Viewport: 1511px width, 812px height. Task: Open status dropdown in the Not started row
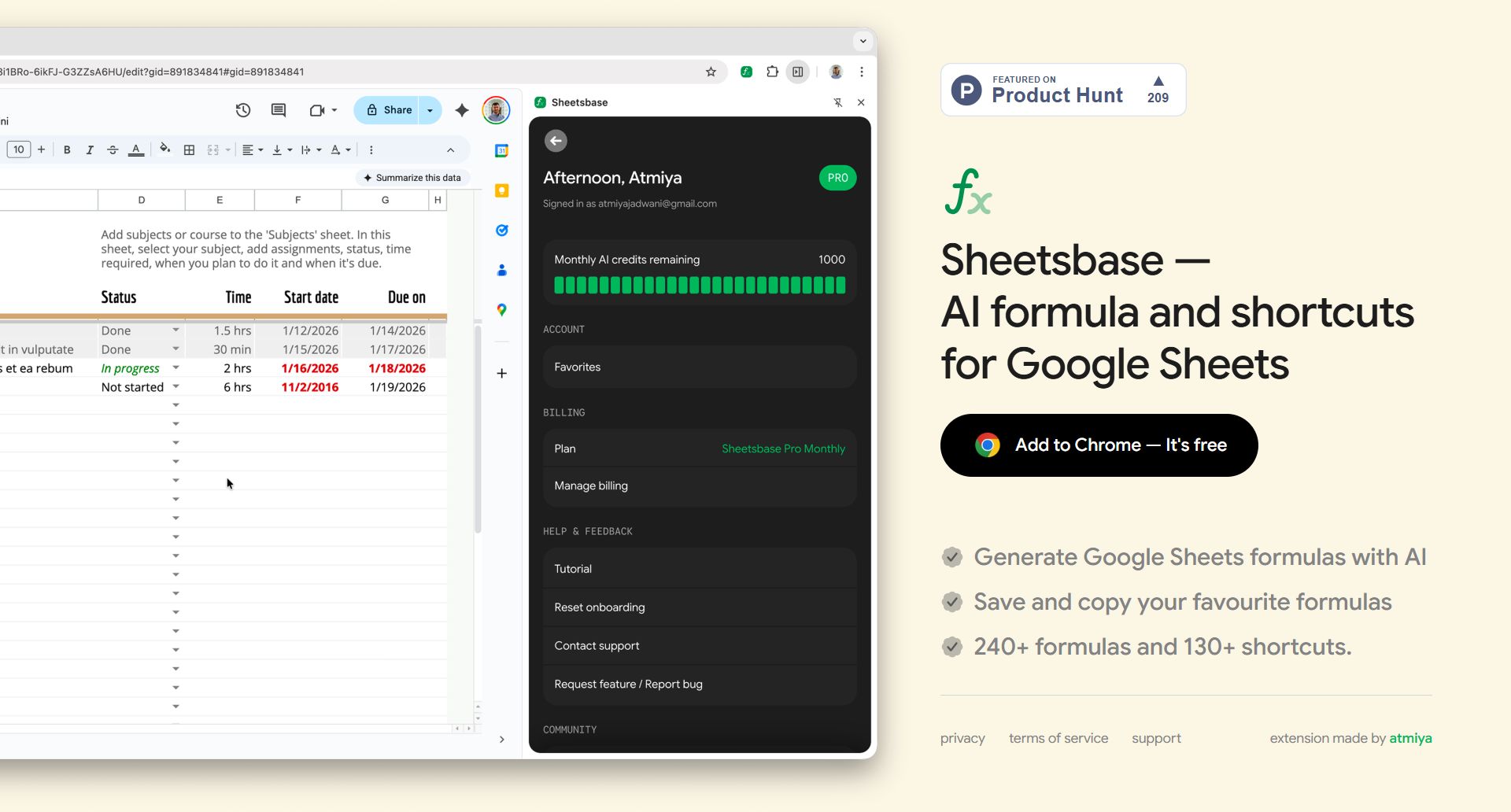[x=175, y=386]
